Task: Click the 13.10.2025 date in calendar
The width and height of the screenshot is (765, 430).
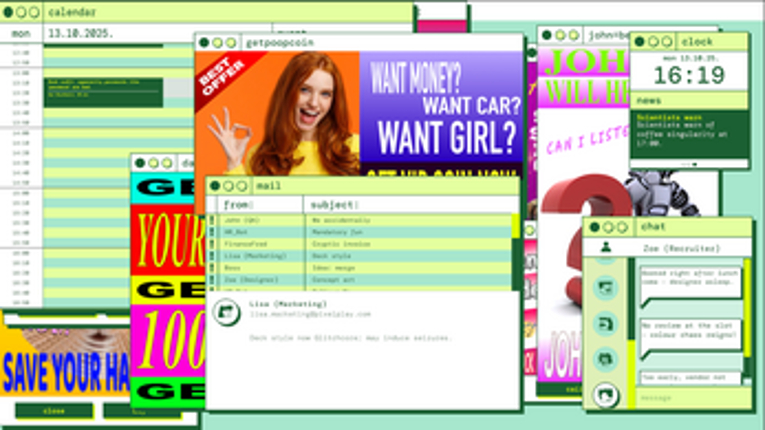Action: click(x=81, y=34)
